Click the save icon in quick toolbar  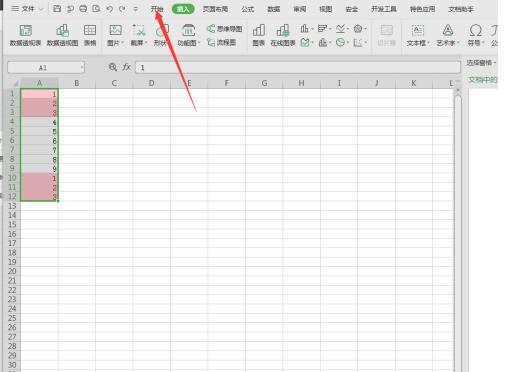point(57,9)
